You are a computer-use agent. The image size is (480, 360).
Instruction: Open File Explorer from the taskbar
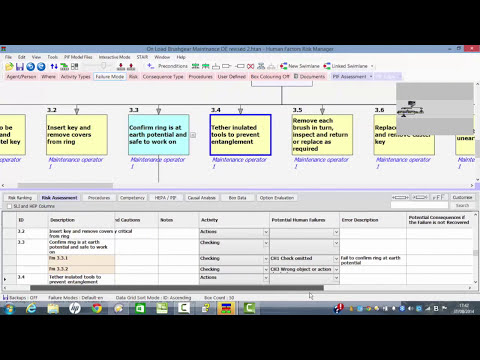pyautogui.click(x=53, y=308)
